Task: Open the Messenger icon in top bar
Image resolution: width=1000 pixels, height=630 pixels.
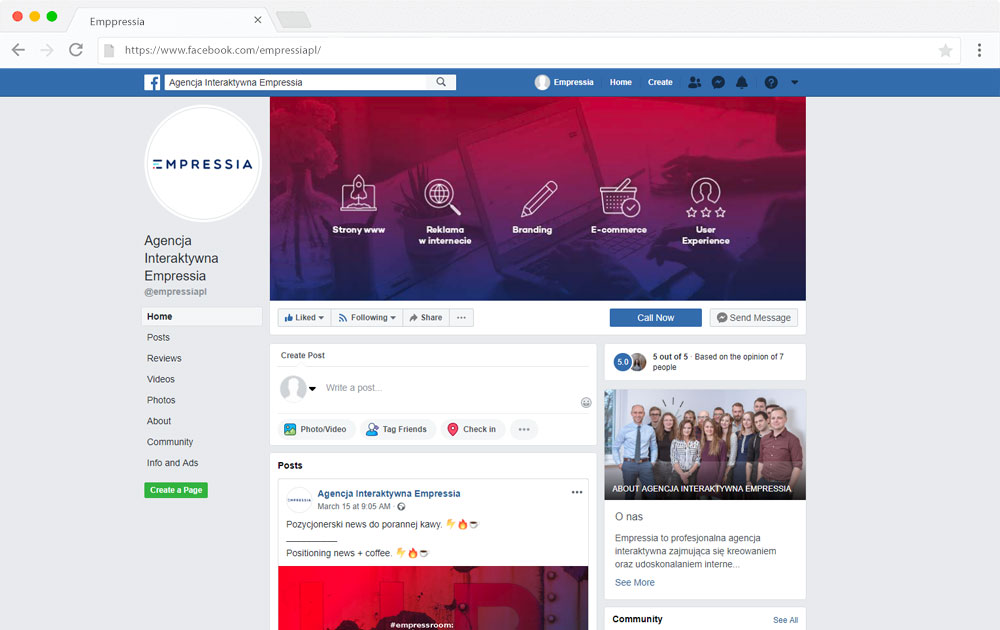Action: 718,82
